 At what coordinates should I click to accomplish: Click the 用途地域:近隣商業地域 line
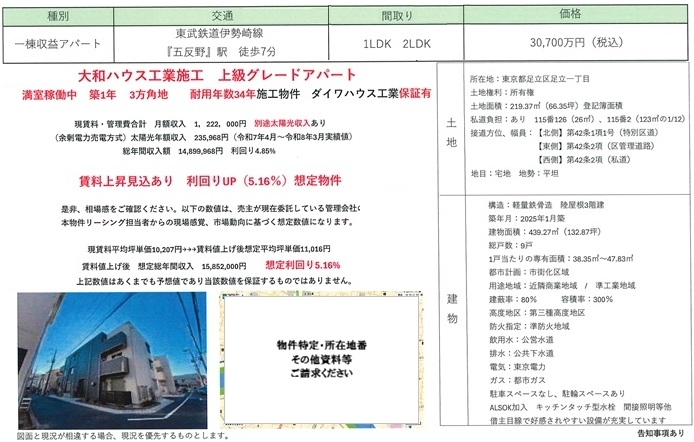point(562,286)
